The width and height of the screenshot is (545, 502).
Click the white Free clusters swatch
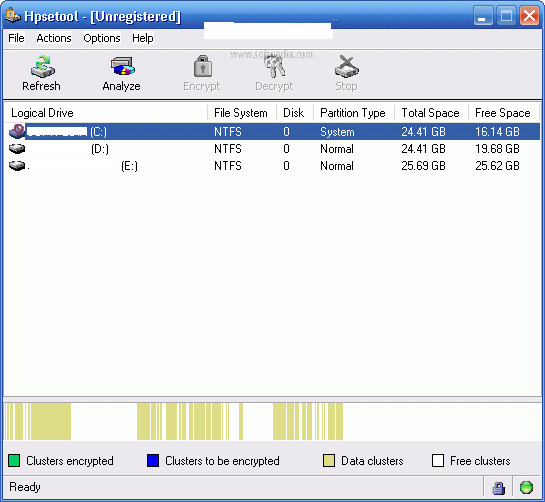438,461
